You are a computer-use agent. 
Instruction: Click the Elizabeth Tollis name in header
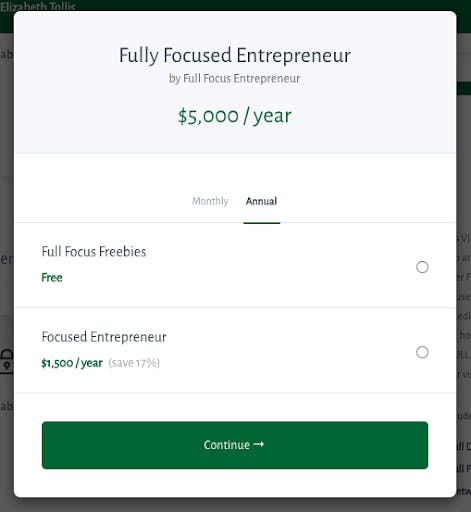[x=37, y=6]
